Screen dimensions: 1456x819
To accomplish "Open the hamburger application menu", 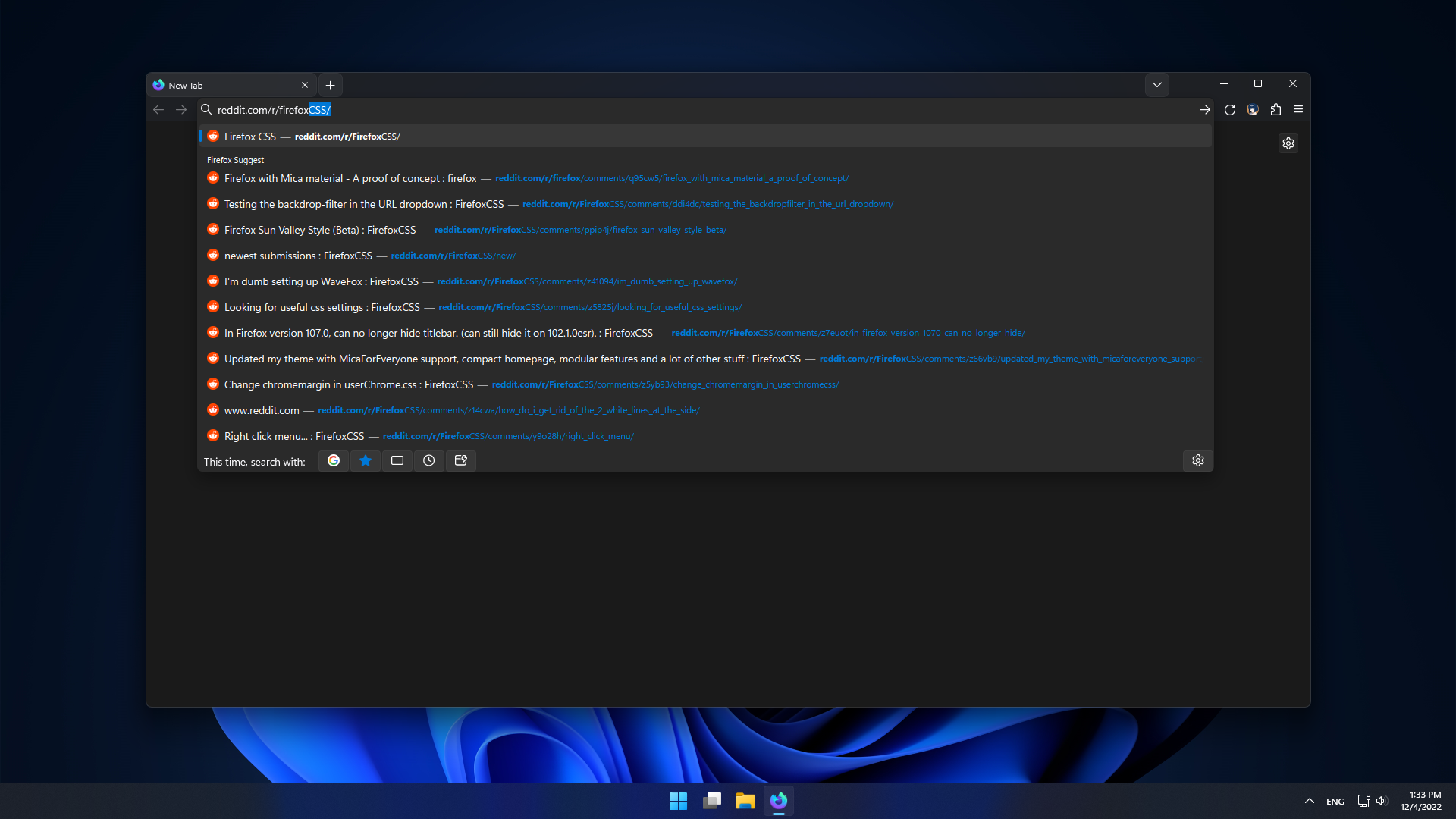I will (1298, 110).
